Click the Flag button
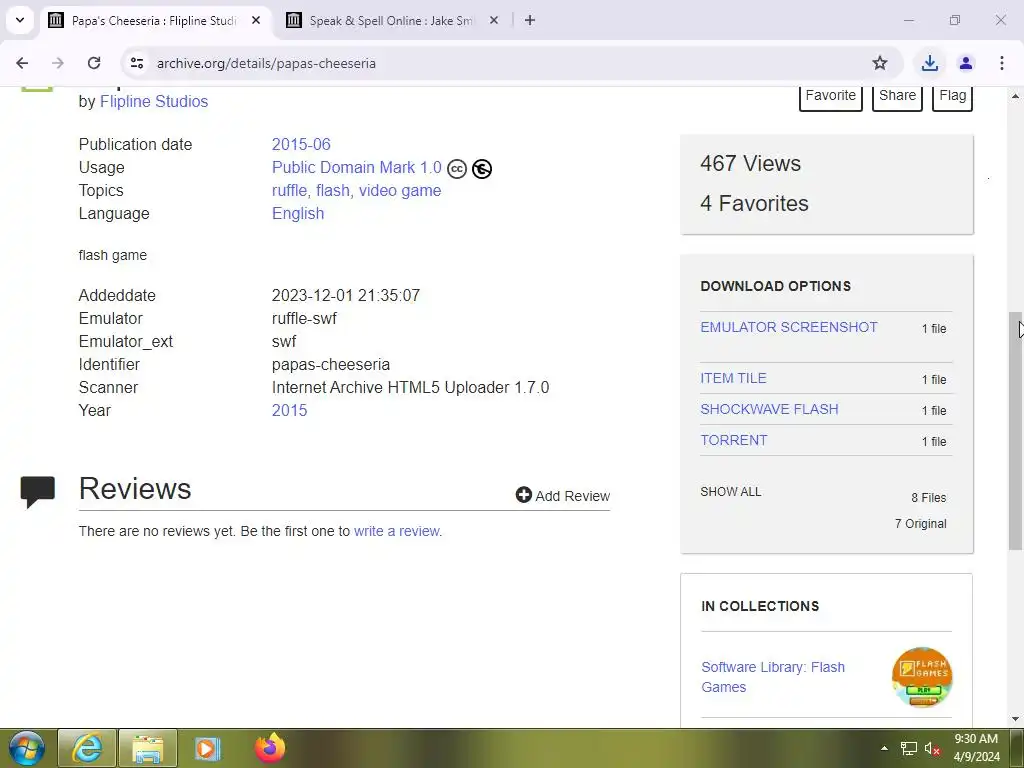 pos(952,95)
